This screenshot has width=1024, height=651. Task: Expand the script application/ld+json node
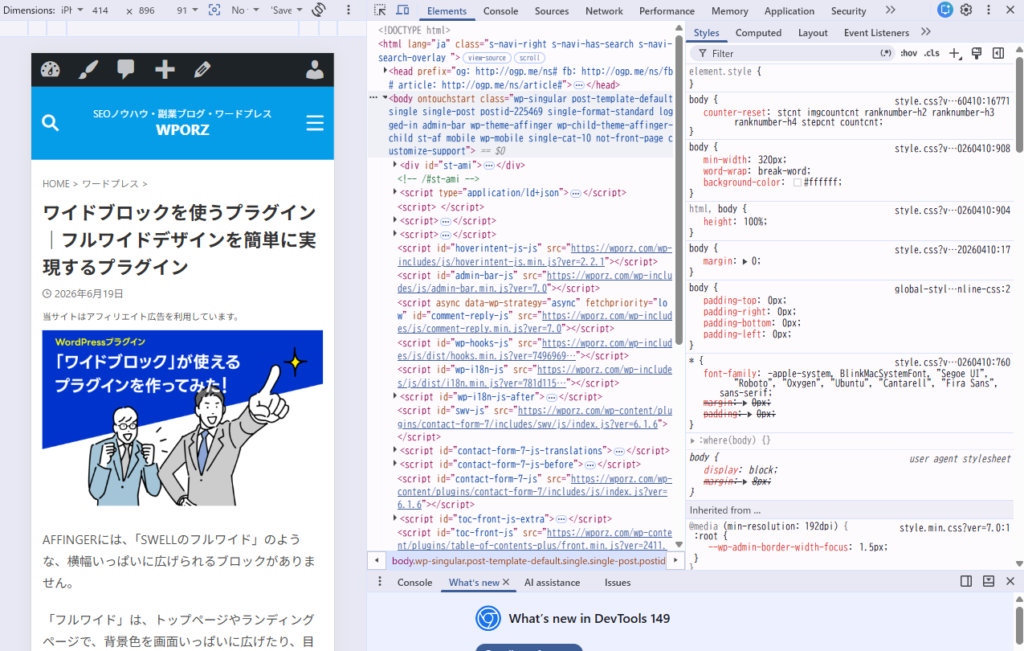tap(395, 193)
